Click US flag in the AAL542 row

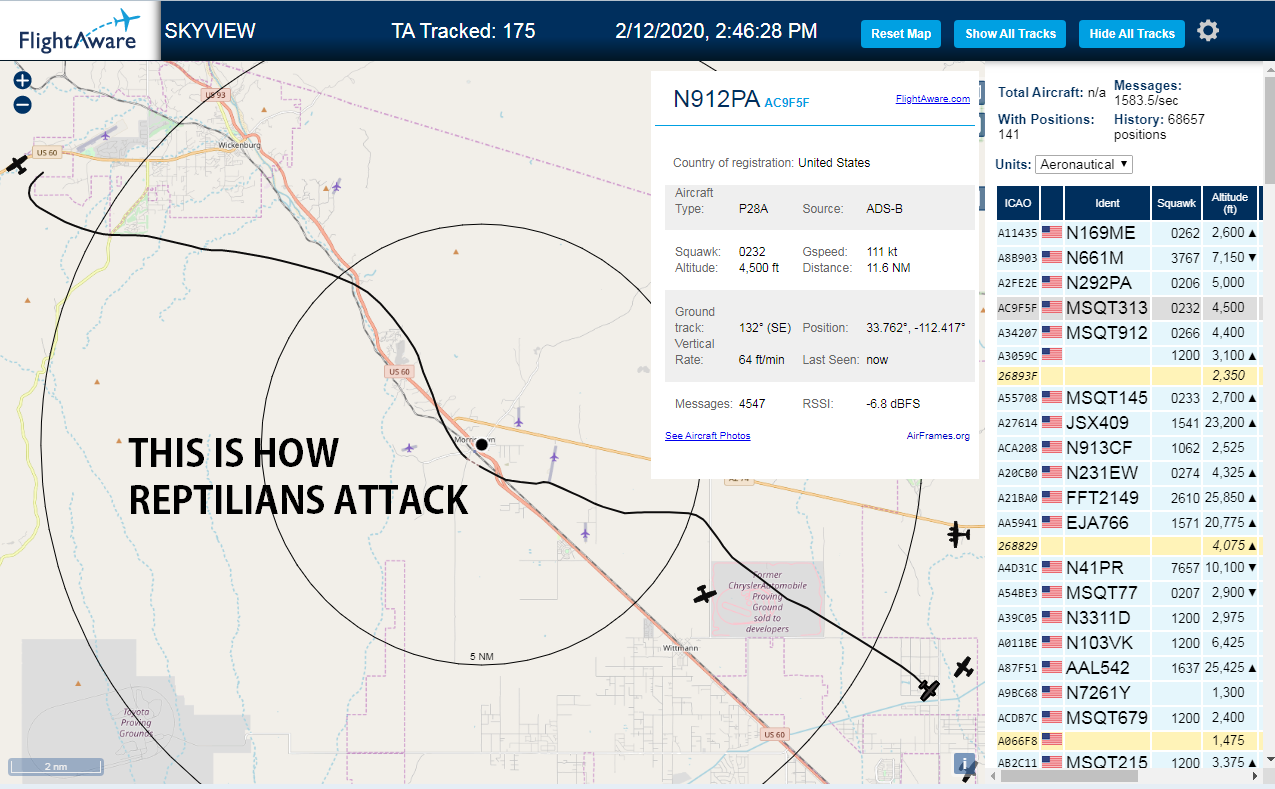pyautogui.click(x=1052, y=667)
